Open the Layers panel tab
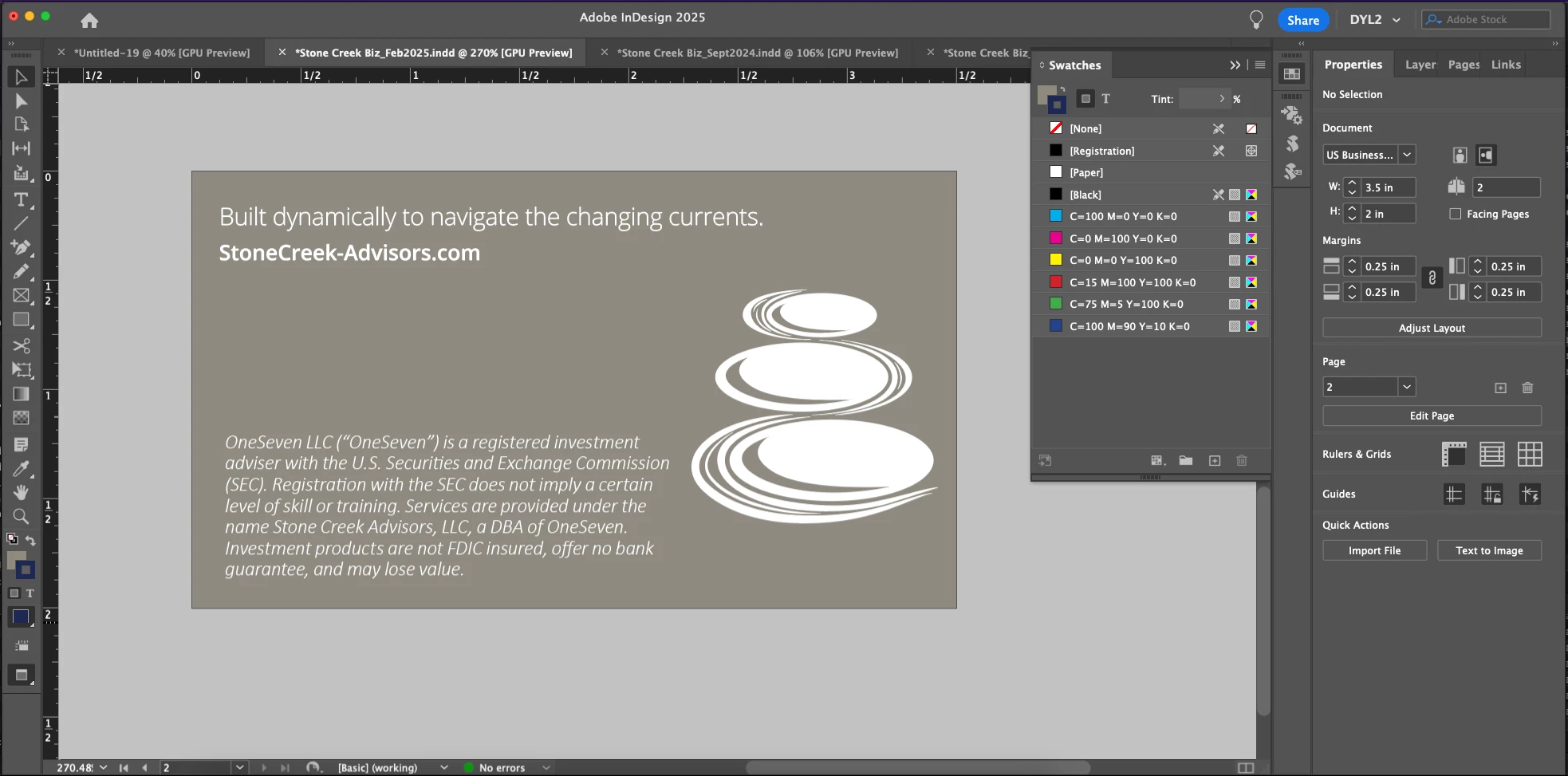 (1420, 65)
